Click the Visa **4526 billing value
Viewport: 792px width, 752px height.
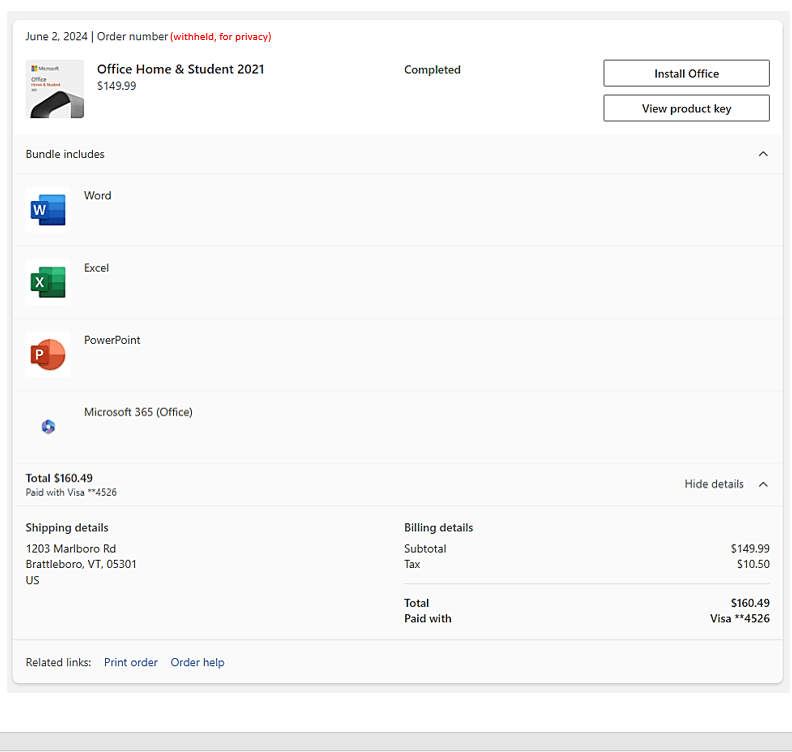coord(739,619)
